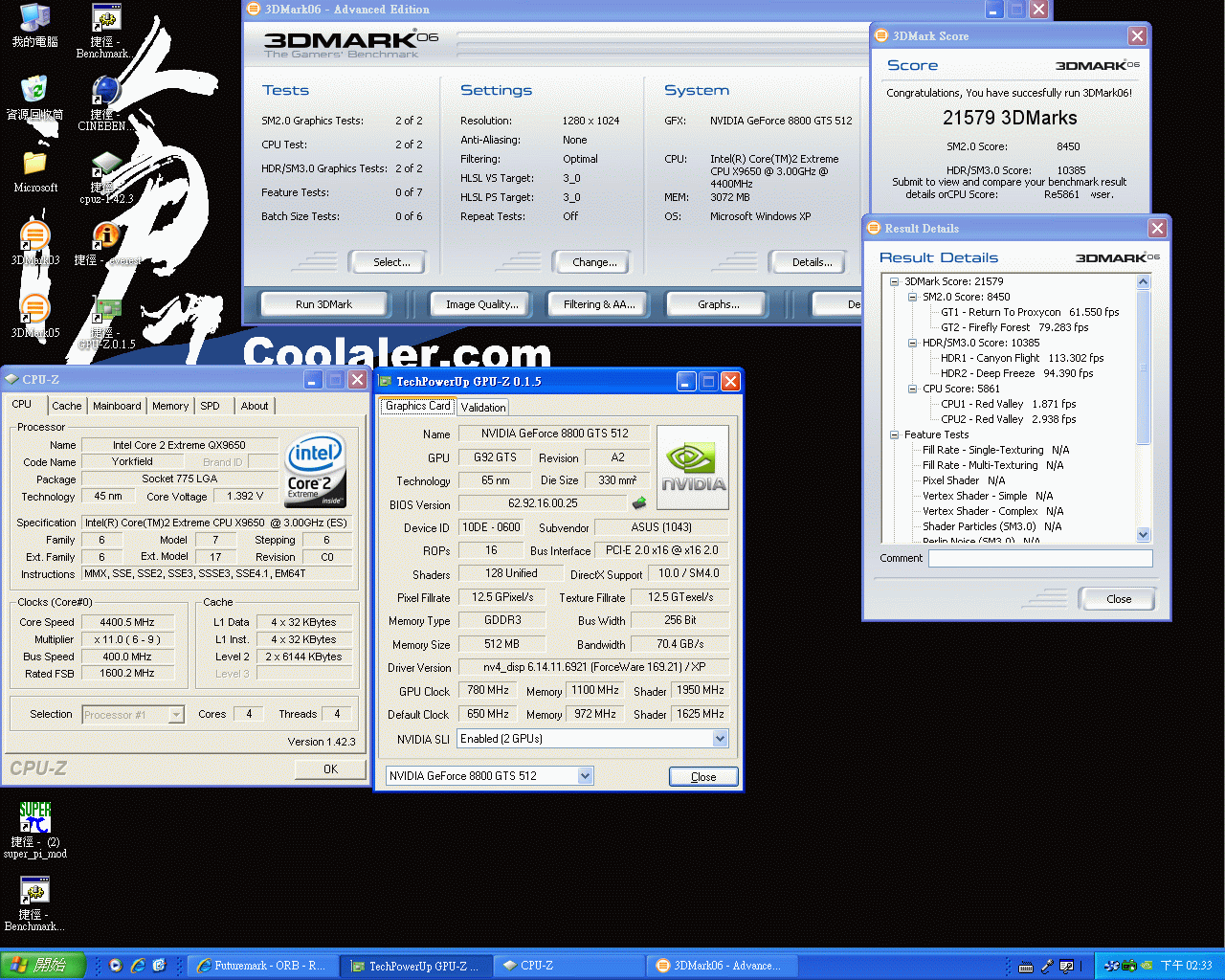Image resolution: width=1225 pixels, height=980 pixels.
Task: Select HDR1 - Canyon Flight result row
Action: [x=1022, y=358]
